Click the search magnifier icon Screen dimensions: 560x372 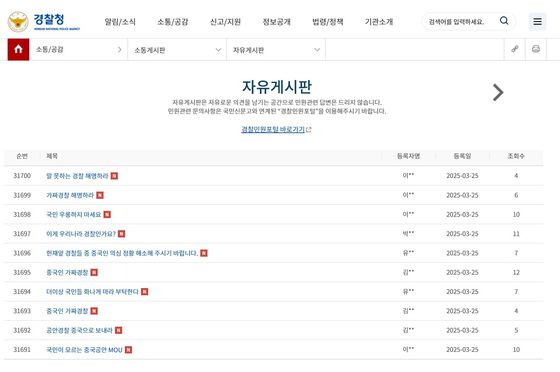pos(504,21)
